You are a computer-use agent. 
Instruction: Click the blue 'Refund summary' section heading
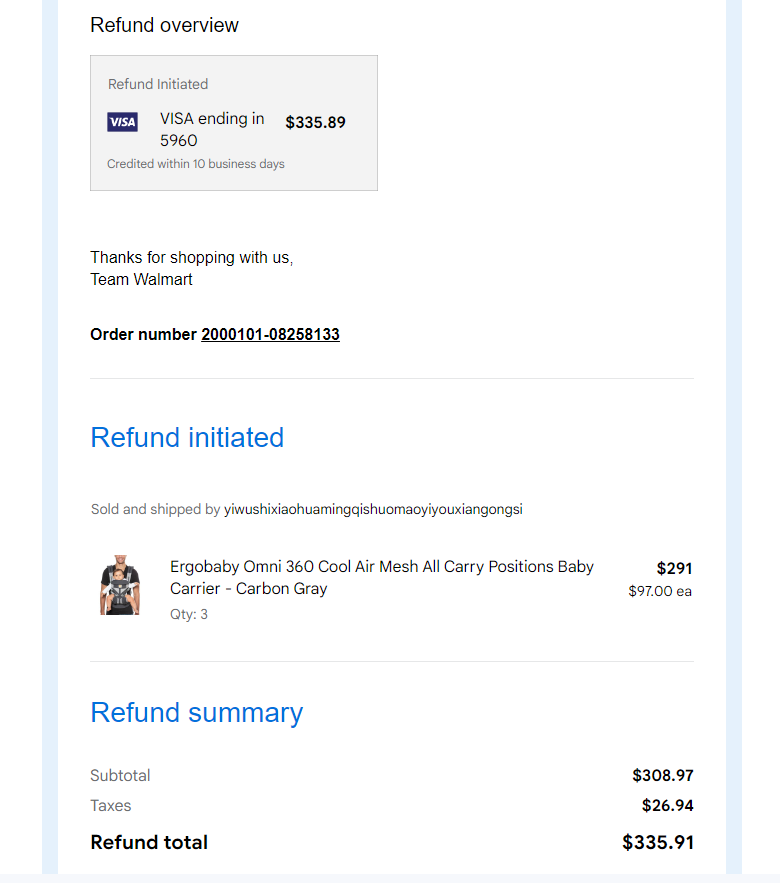197,712
